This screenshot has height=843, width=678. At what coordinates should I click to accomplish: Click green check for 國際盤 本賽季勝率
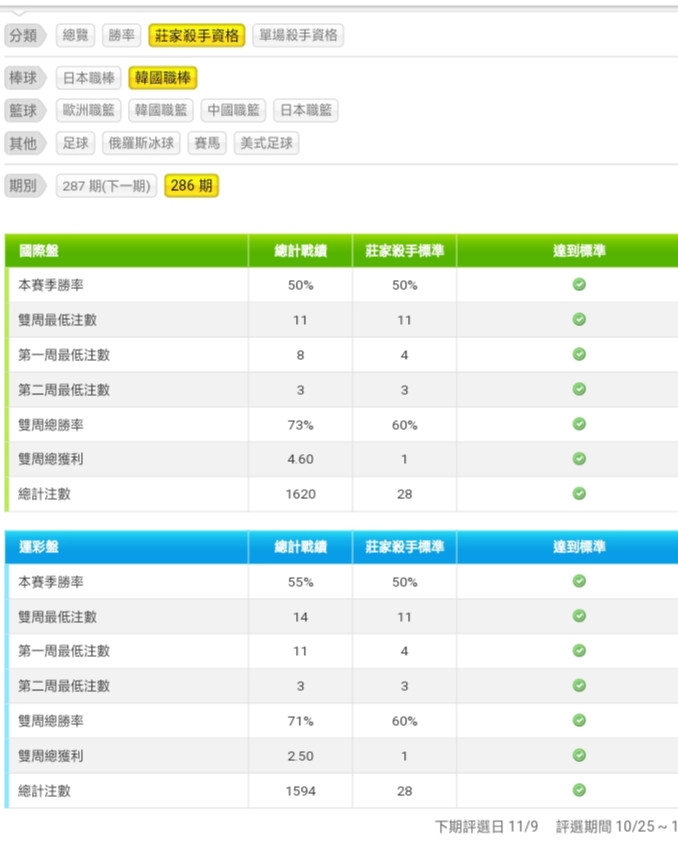[x=578, y=285]
